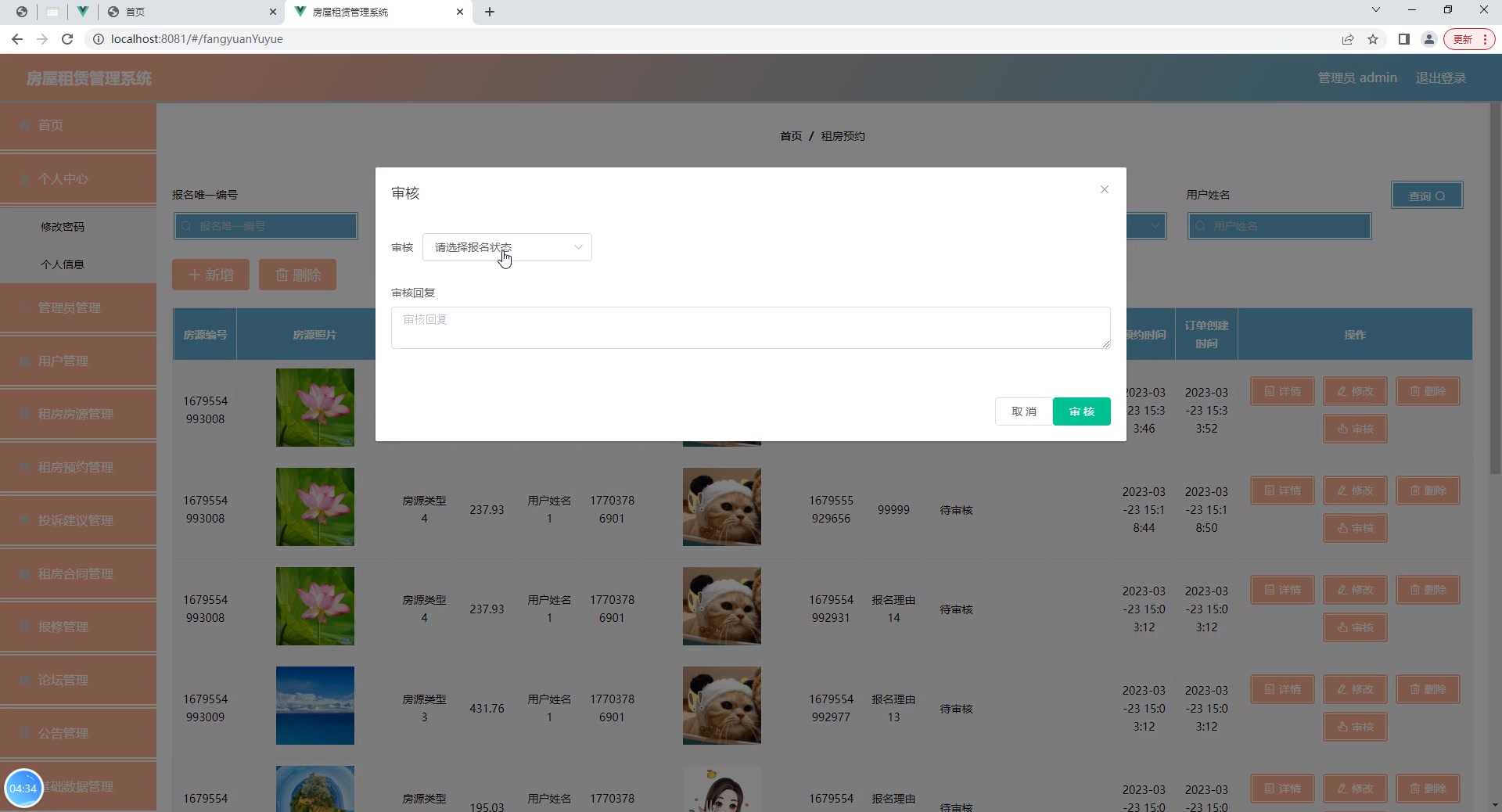This screenshot has height=812, width=1502.
Task: Close the 房屋租赁管理系统 browser tab
Action: pyautogui.click(x=460, y=12)
